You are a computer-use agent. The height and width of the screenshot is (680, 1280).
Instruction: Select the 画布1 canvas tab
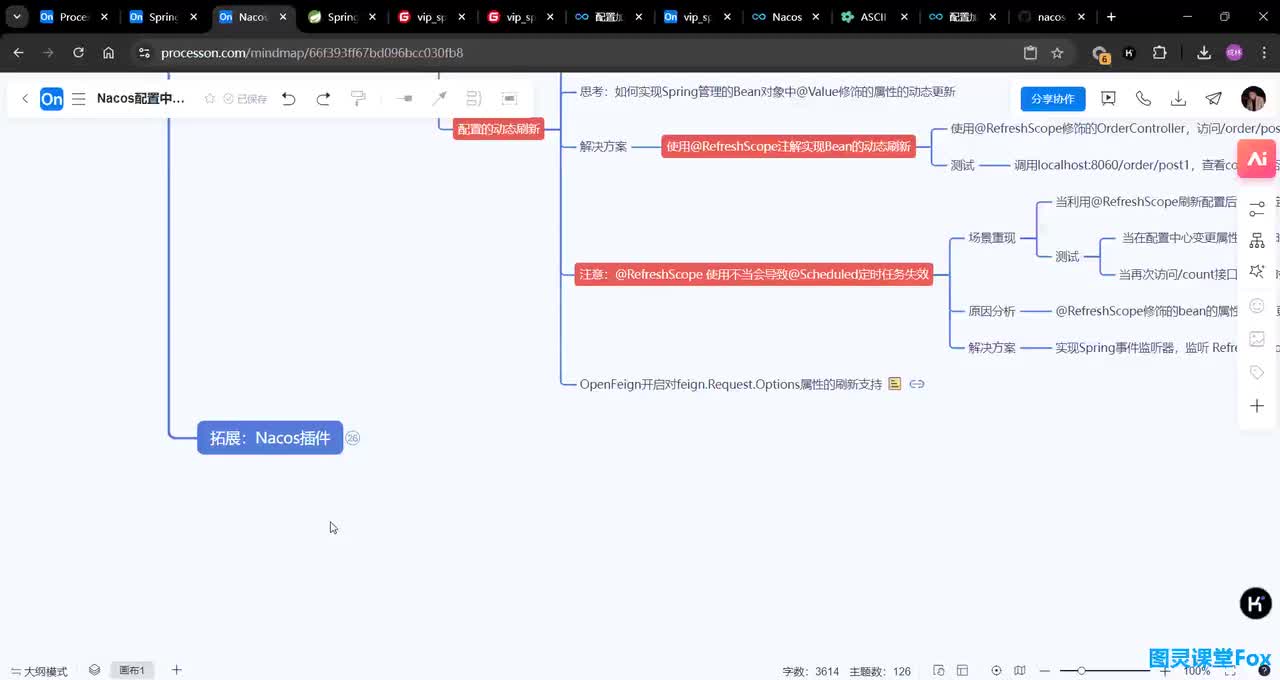132,671
